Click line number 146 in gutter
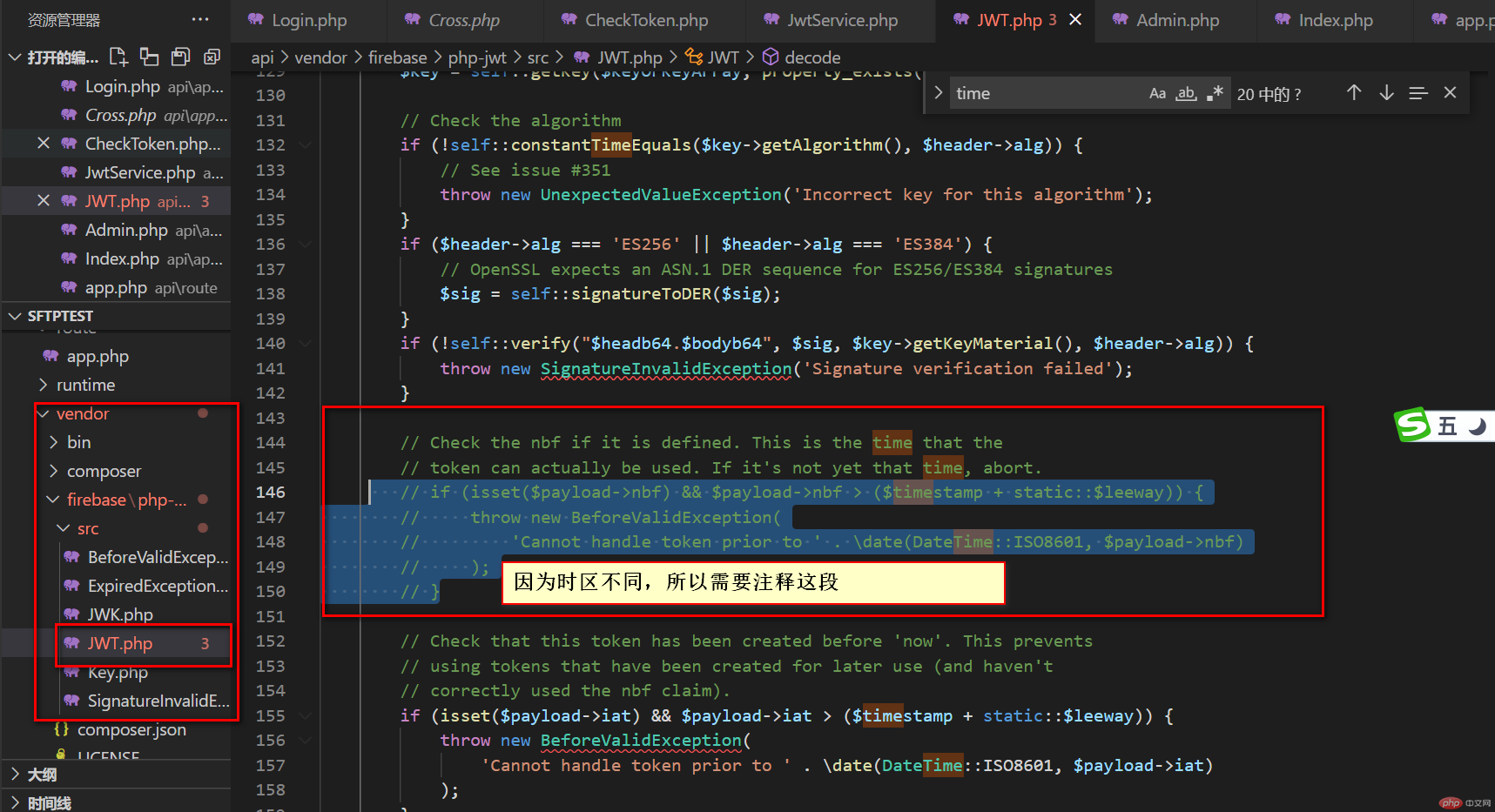The image size is (1495, 812). point(270,492)
